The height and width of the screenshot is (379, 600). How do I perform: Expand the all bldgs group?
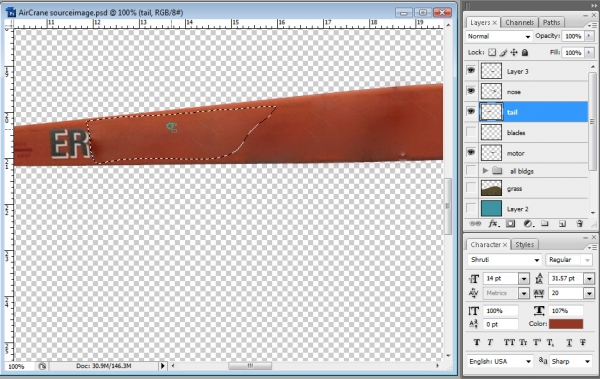[x=485, y=171]
